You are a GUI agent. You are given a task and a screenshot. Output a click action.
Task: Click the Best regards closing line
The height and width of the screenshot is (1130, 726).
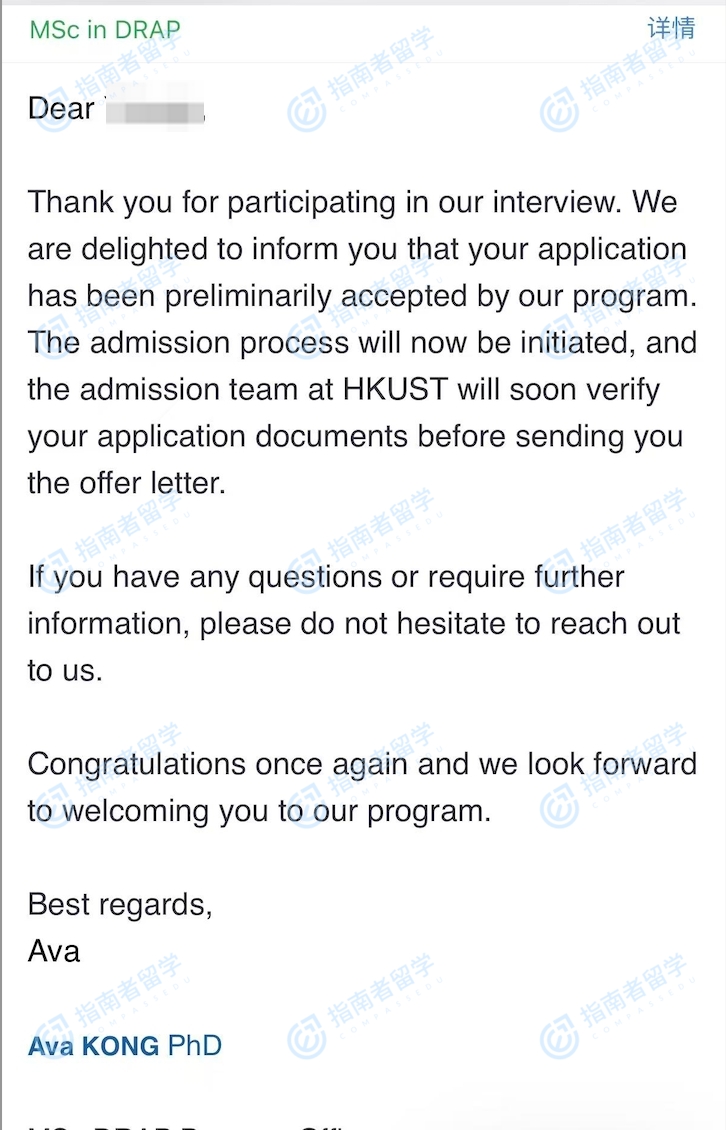[x=120, y=904]
